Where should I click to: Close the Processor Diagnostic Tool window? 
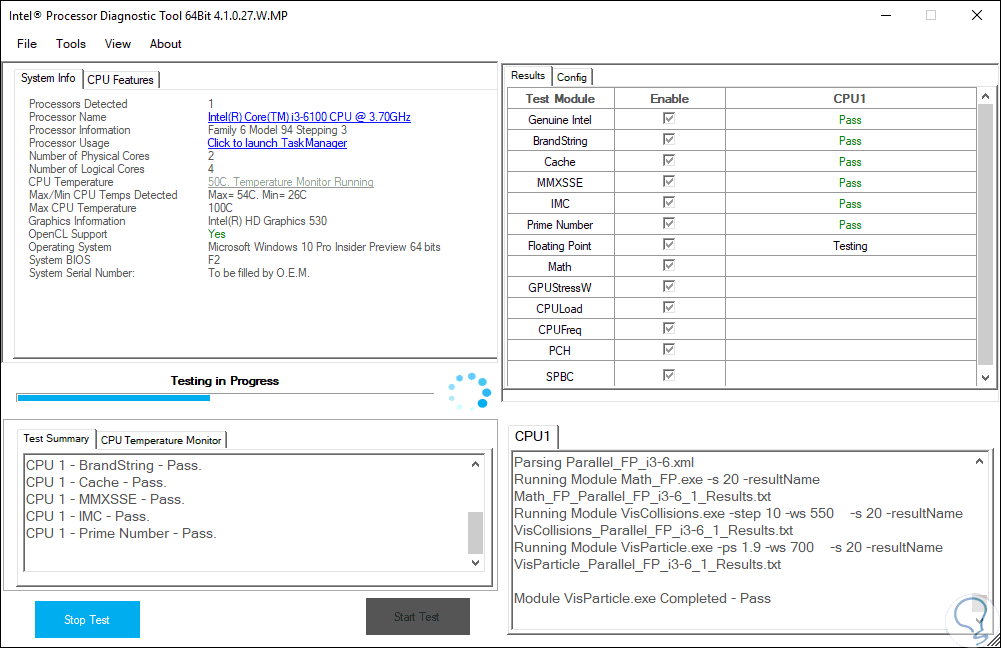(x=977, y=15)
